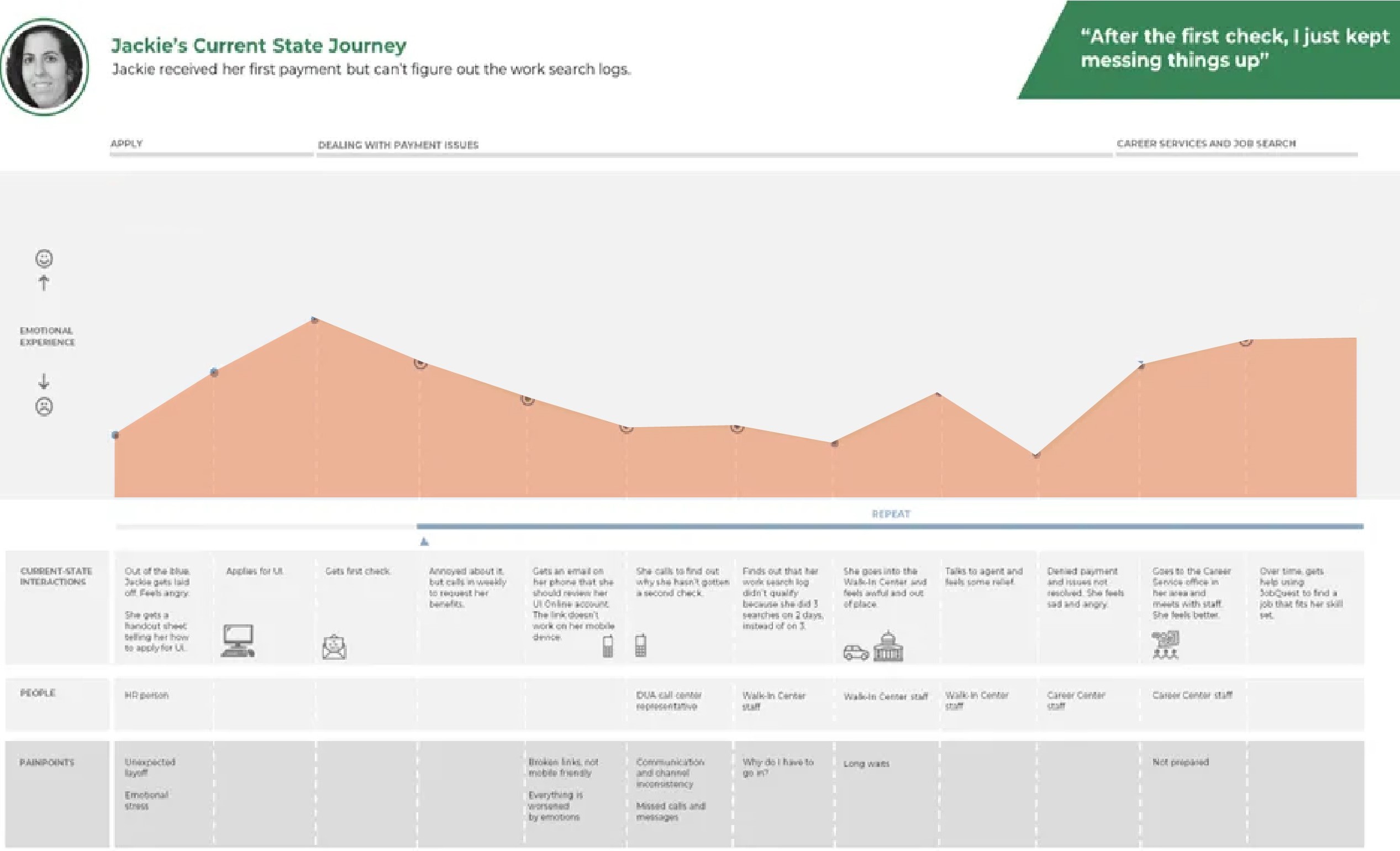
Task: Click the car icon near Walk-In Center step
Action: [x=856, y=652]
